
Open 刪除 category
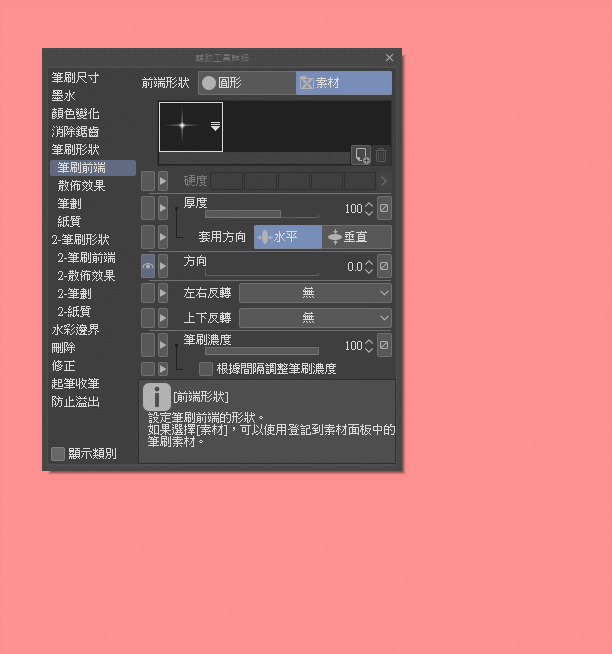click(x=63, y=347)
